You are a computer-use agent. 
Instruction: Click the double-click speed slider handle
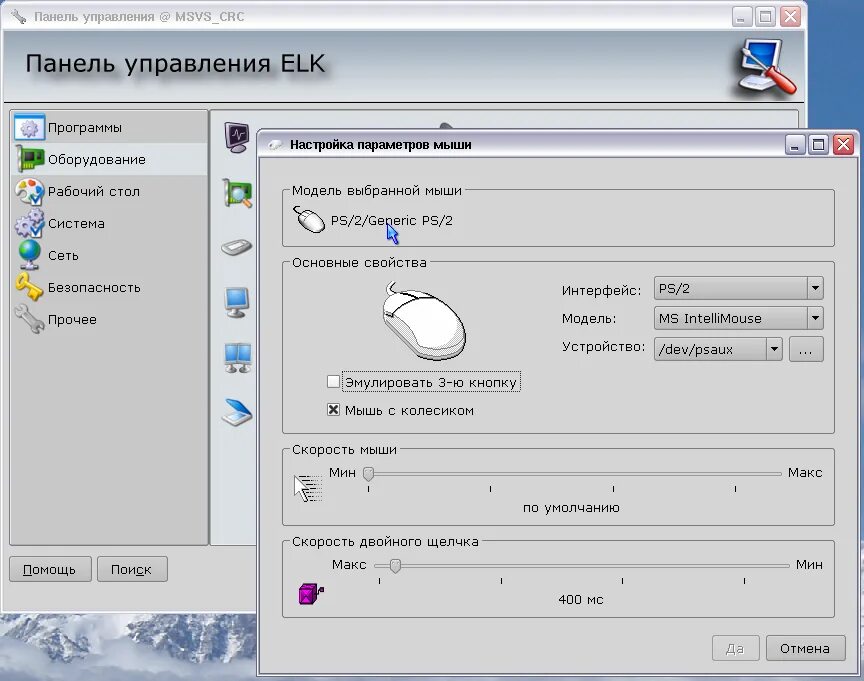click(x=395, y=565)
